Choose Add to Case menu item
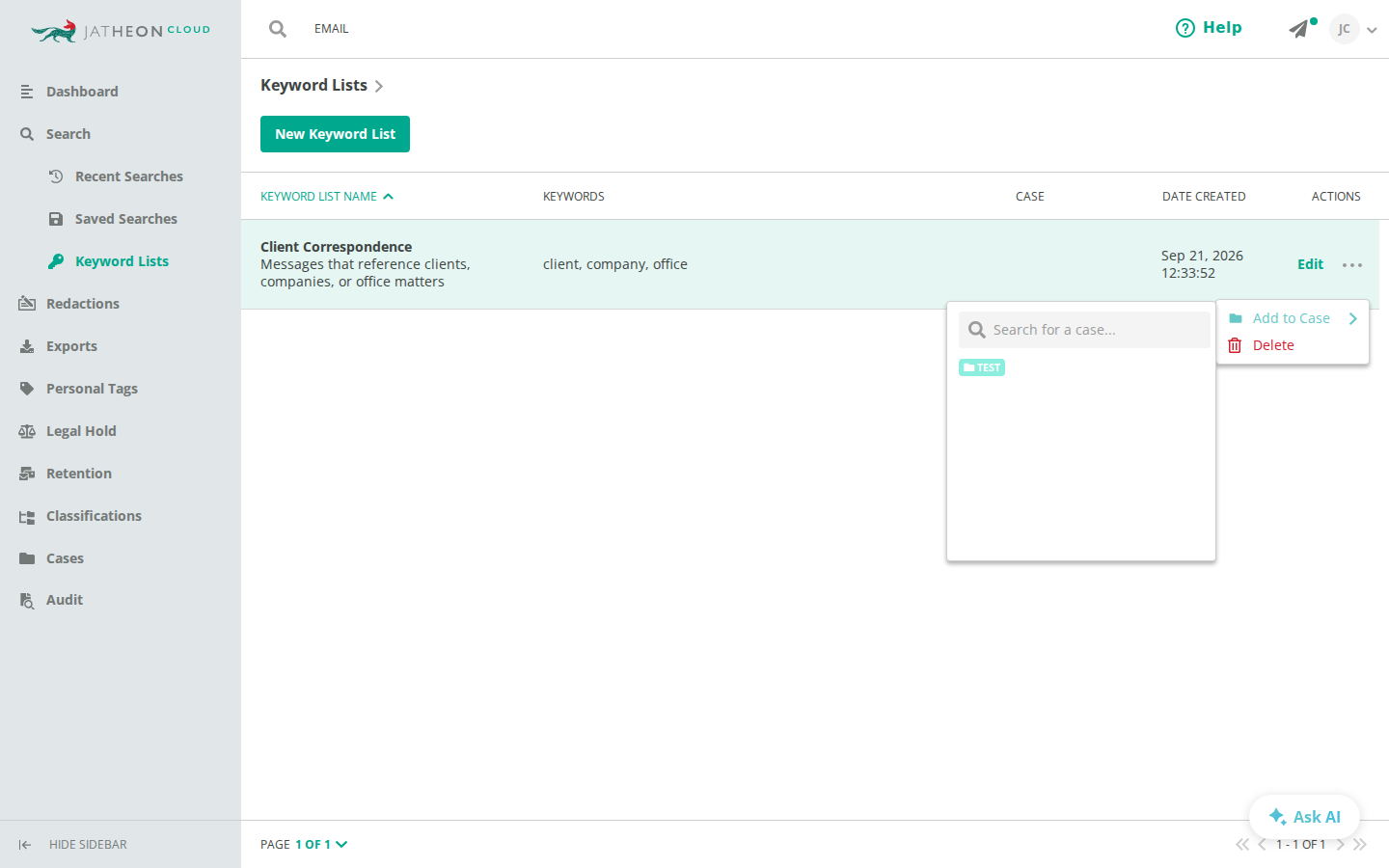This screenshot has height=868, width=1389. coord(1292,318)
